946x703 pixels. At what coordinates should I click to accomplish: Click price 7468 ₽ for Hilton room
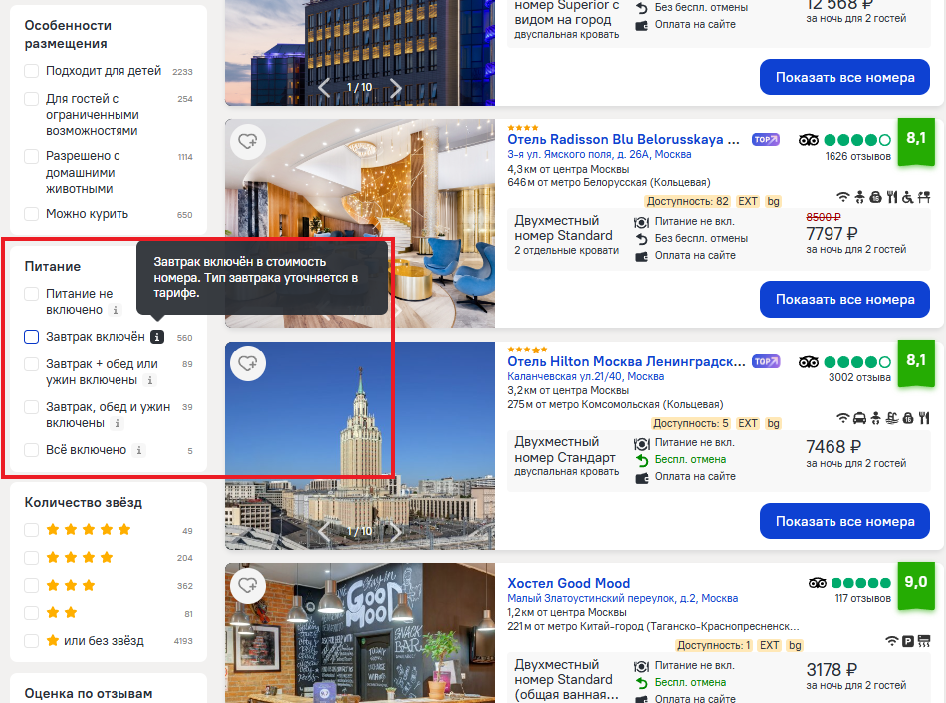[833, 447]
